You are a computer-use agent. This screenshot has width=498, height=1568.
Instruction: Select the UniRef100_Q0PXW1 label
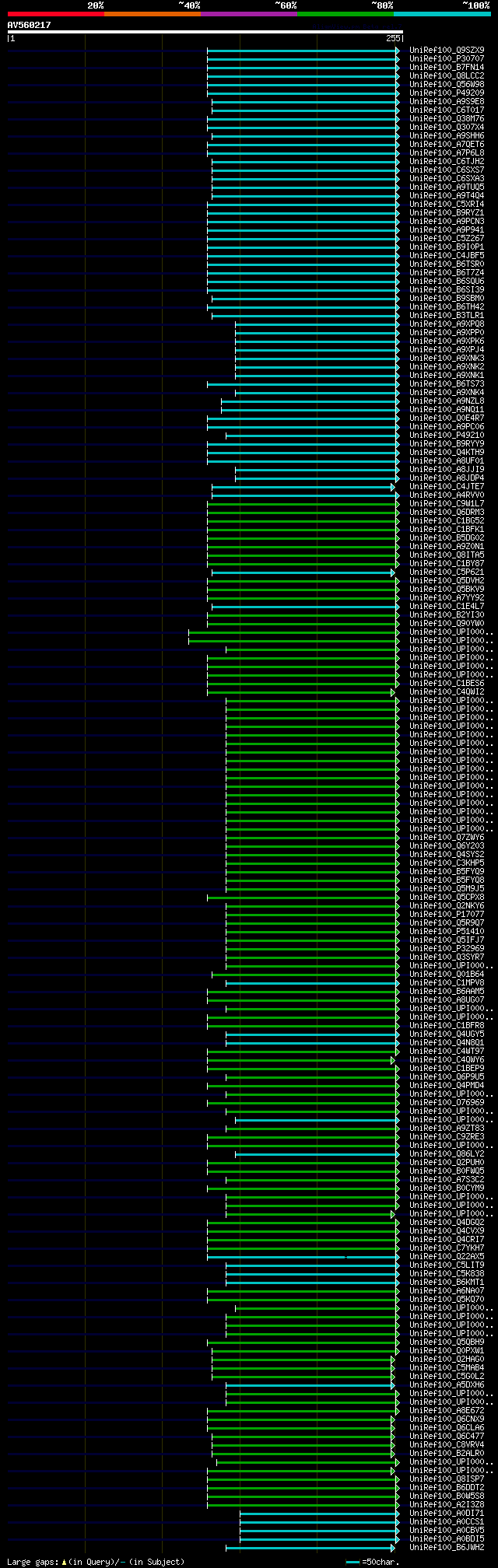point(447,1350)
